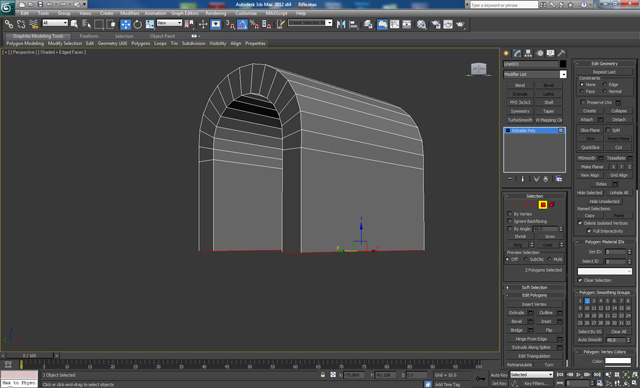Viewport: 640px width, 388px height.
Task: Select the Select and Link tool
Action: click(x=9, y=24)
